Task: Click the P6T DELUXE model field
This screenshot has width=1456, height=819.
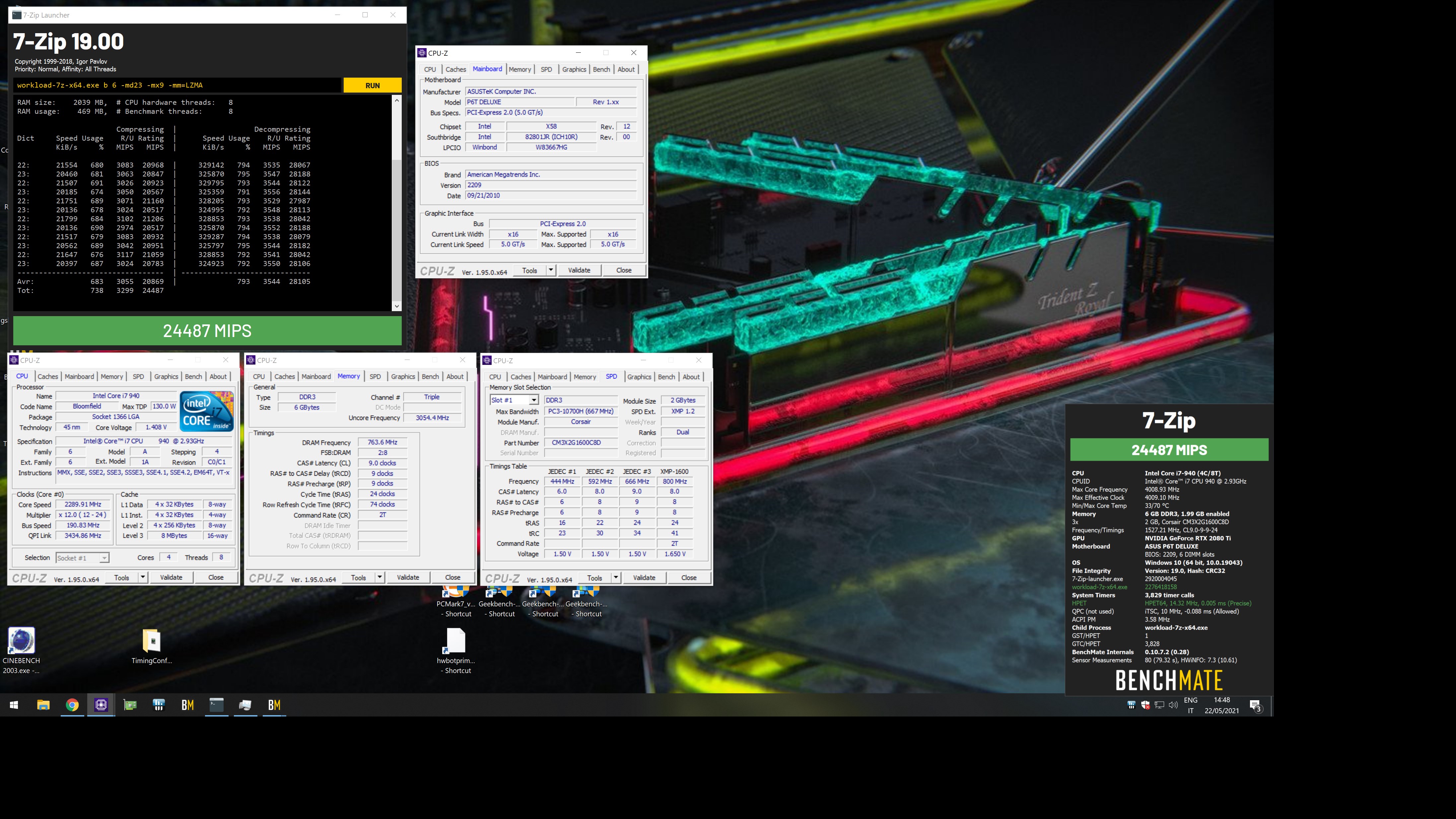Action: coord(520,102)
